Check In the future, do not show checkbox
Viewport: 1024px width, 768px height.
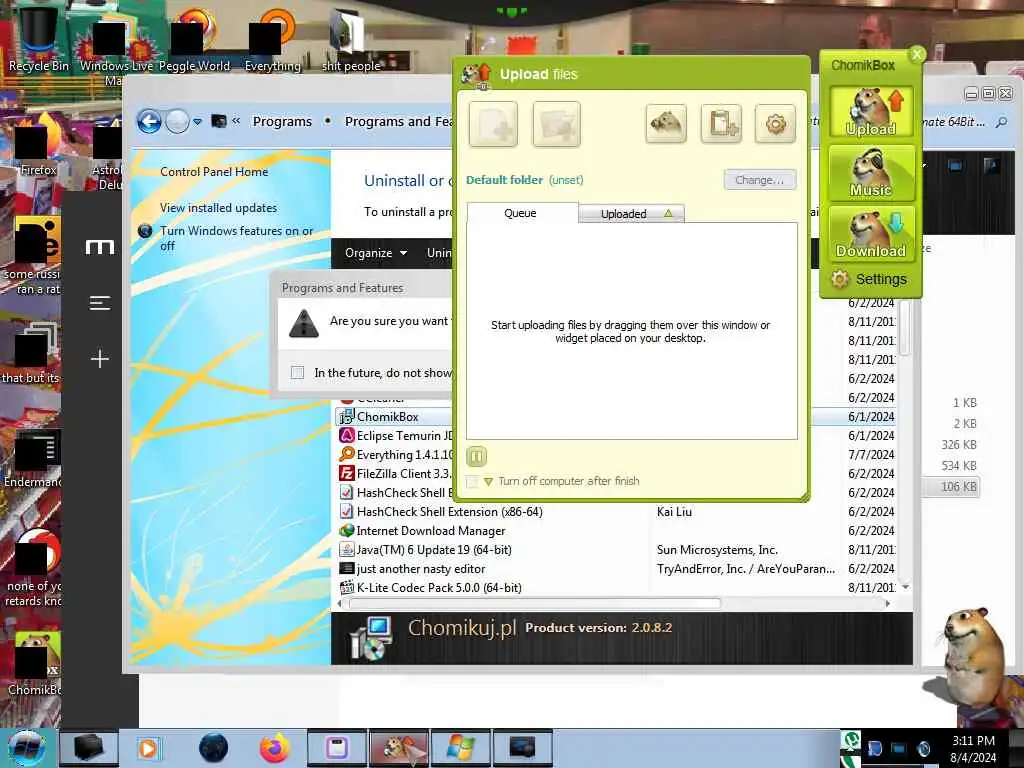[297, 372]
